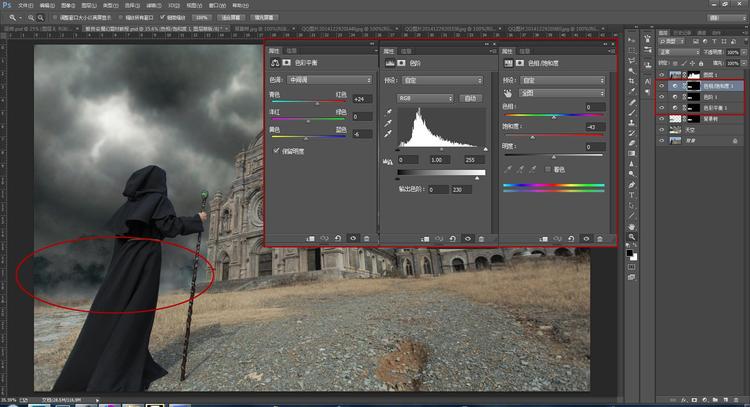Open the 窗口(W) menu
Image resolution: width=750 pixels, height=407 pixels.
click(217, 6)
